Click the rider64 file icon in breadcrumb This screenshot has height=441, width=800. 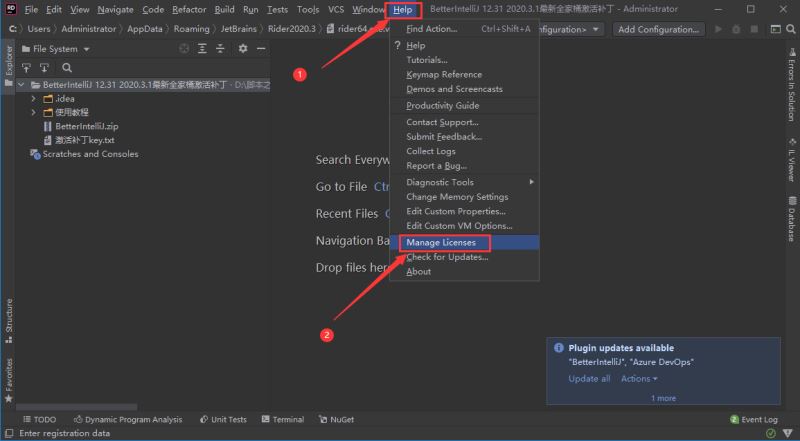(x=331, y=29)
